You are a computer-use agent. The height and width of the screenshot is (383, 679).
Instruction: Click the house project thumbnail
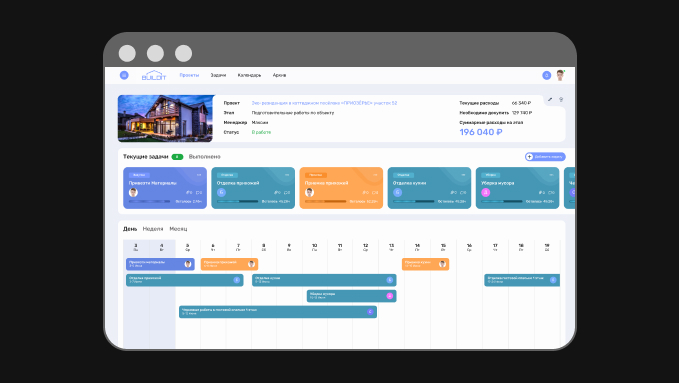click(x=165, y=118)
